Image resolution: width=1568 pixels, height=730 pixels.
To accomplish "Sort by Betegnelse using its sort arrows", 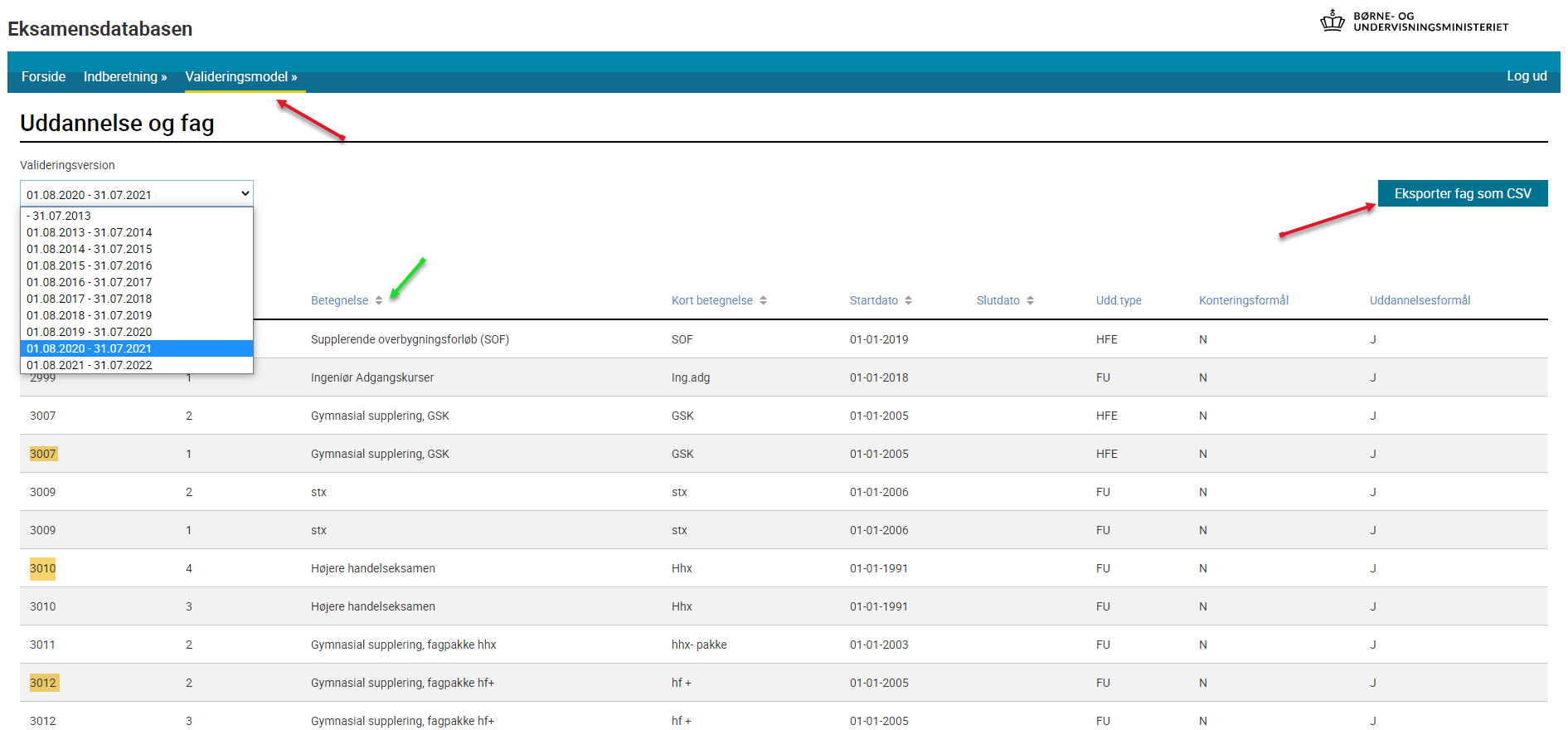I will click(378, 300).
